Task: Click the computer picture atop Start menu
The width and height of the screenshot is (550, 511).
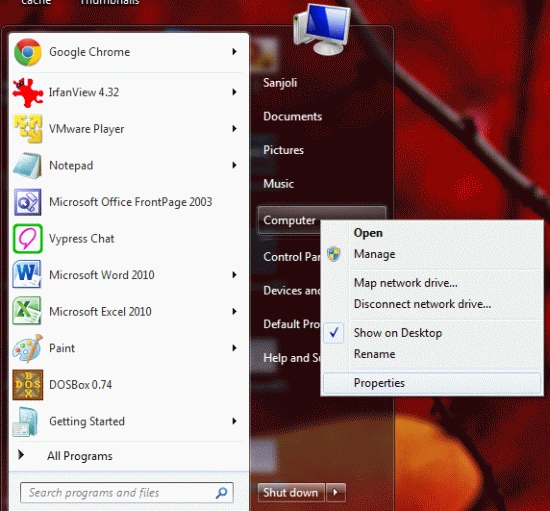Action: (322, 30)
